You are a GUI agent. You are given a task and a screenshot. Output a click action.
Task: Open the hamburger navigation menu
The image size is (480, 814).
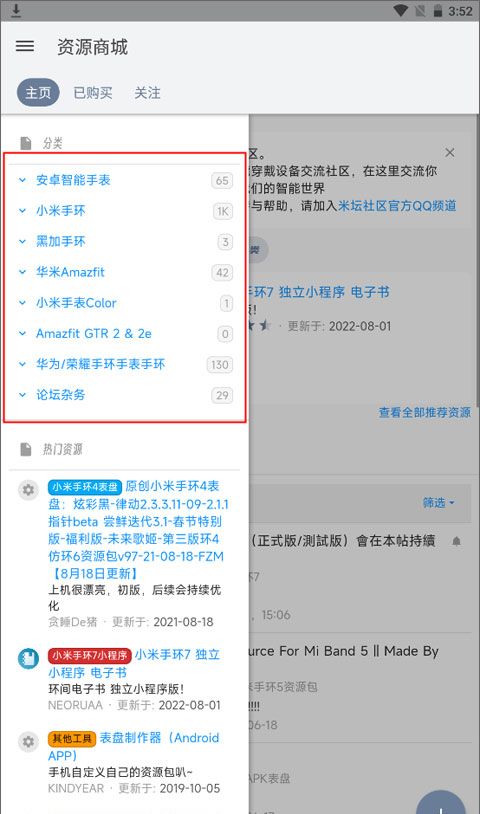pos(25,47)
